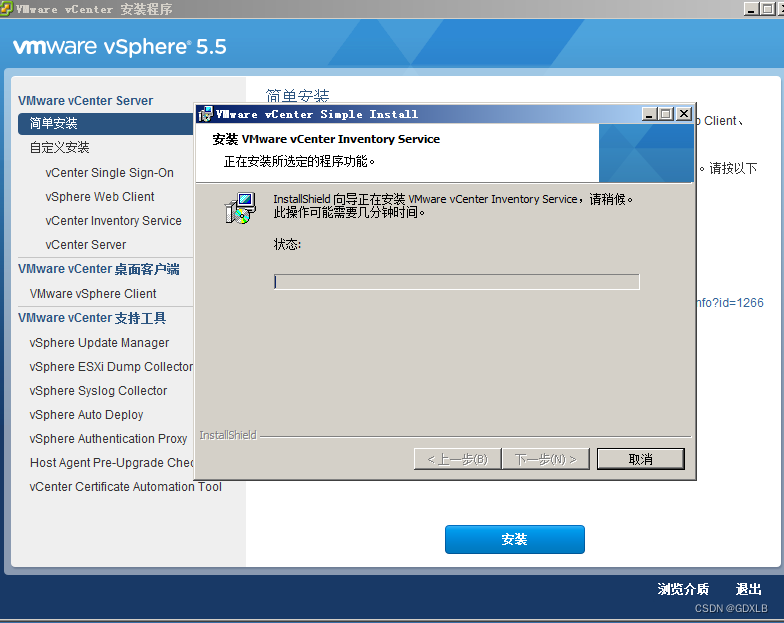784x623 pixels.
Task: Open vSphere Auto Deploy entry
Action: click(x=86, y=414)
